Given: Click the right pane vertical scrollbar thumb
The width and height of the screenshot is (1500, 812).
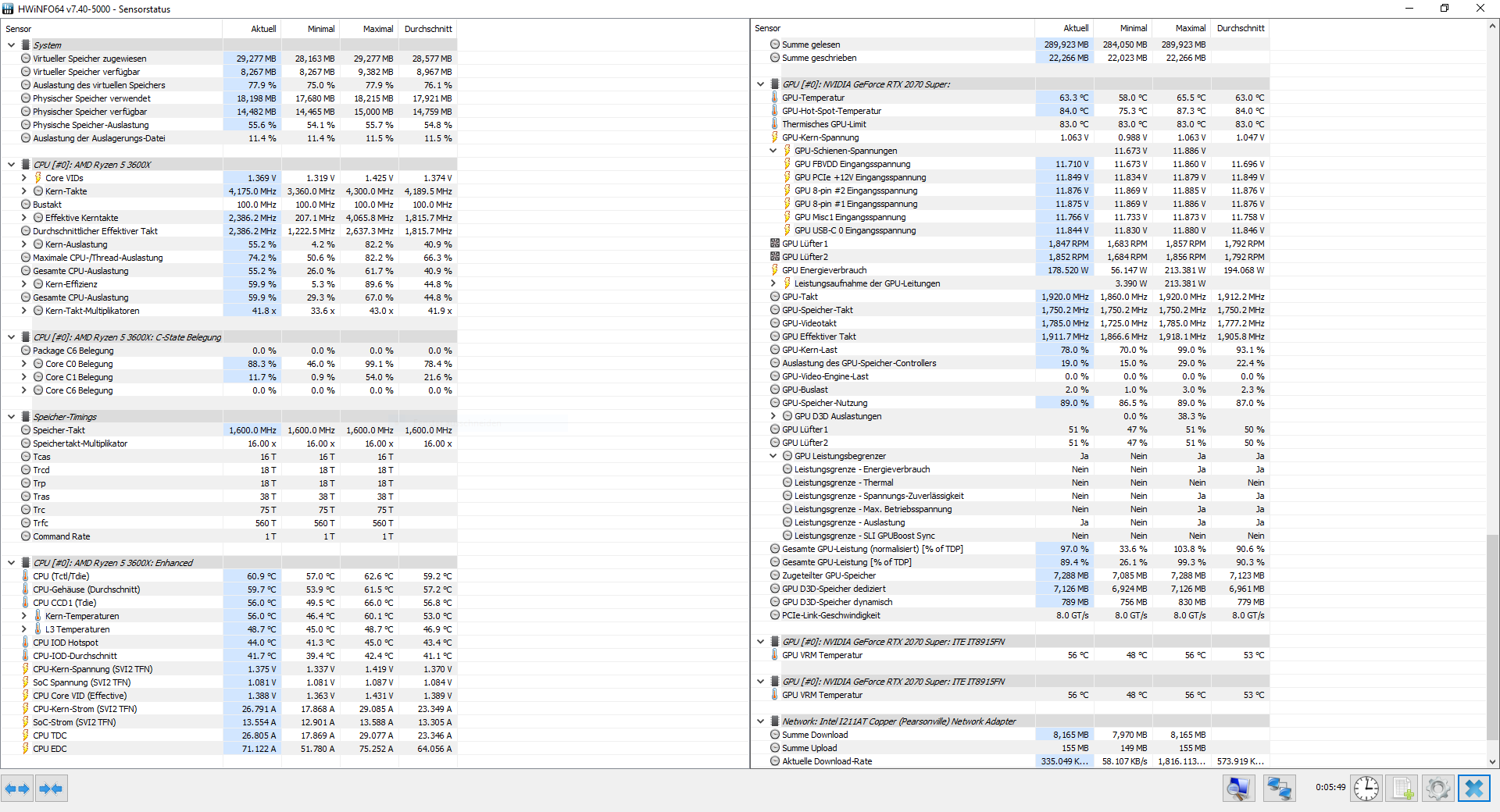Looking at the screenshot, I should tap(1492, 636).
